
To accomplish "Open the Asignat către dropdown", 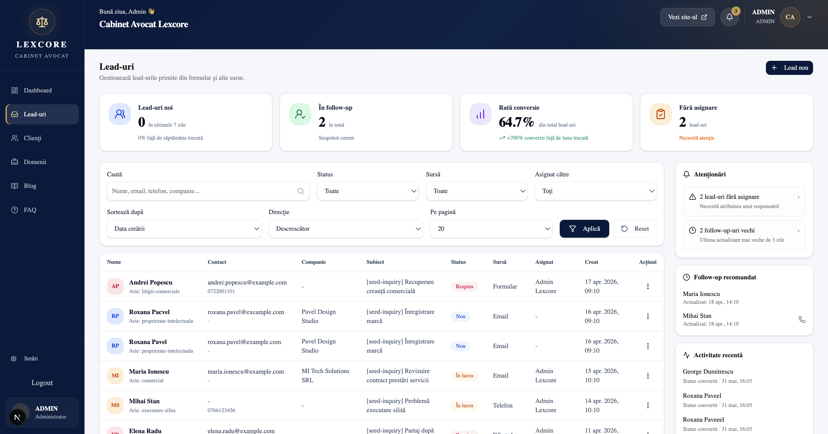I will 595,191.
